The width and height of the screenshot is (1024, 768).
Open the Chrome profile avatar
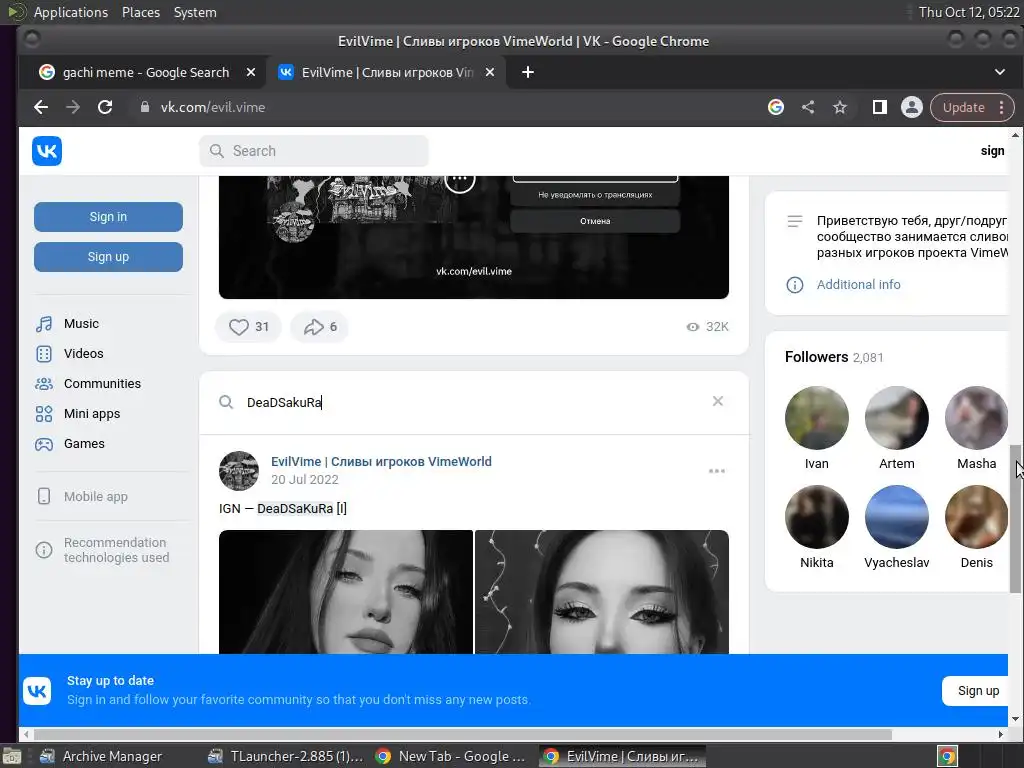tap(912, 107)
